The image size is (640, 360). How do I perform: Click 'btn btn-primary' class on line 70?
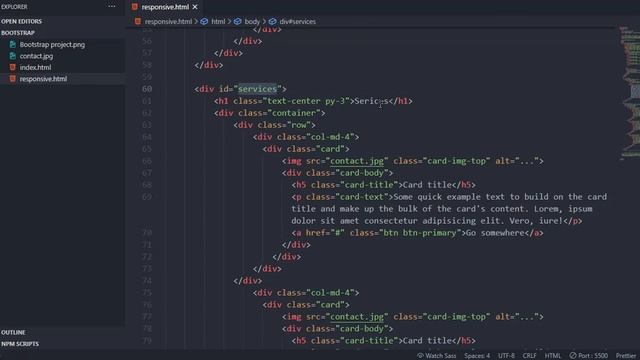[x=420, y=233]
